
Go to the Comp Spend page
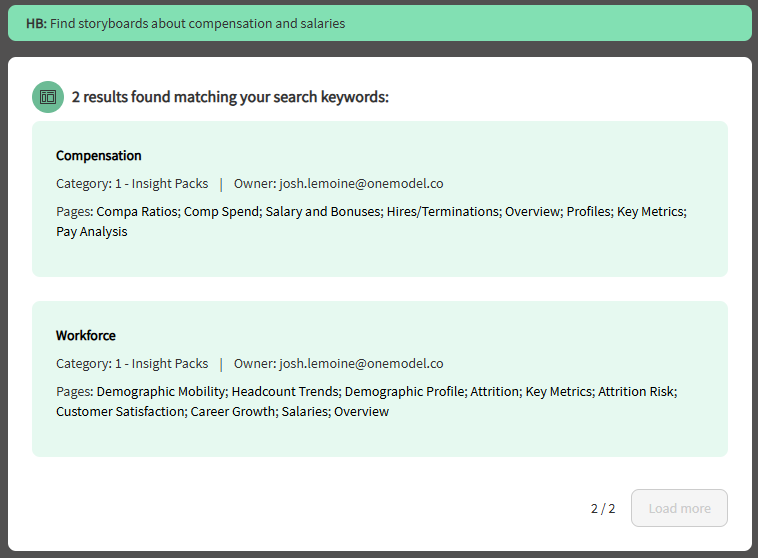coord(220,212)
